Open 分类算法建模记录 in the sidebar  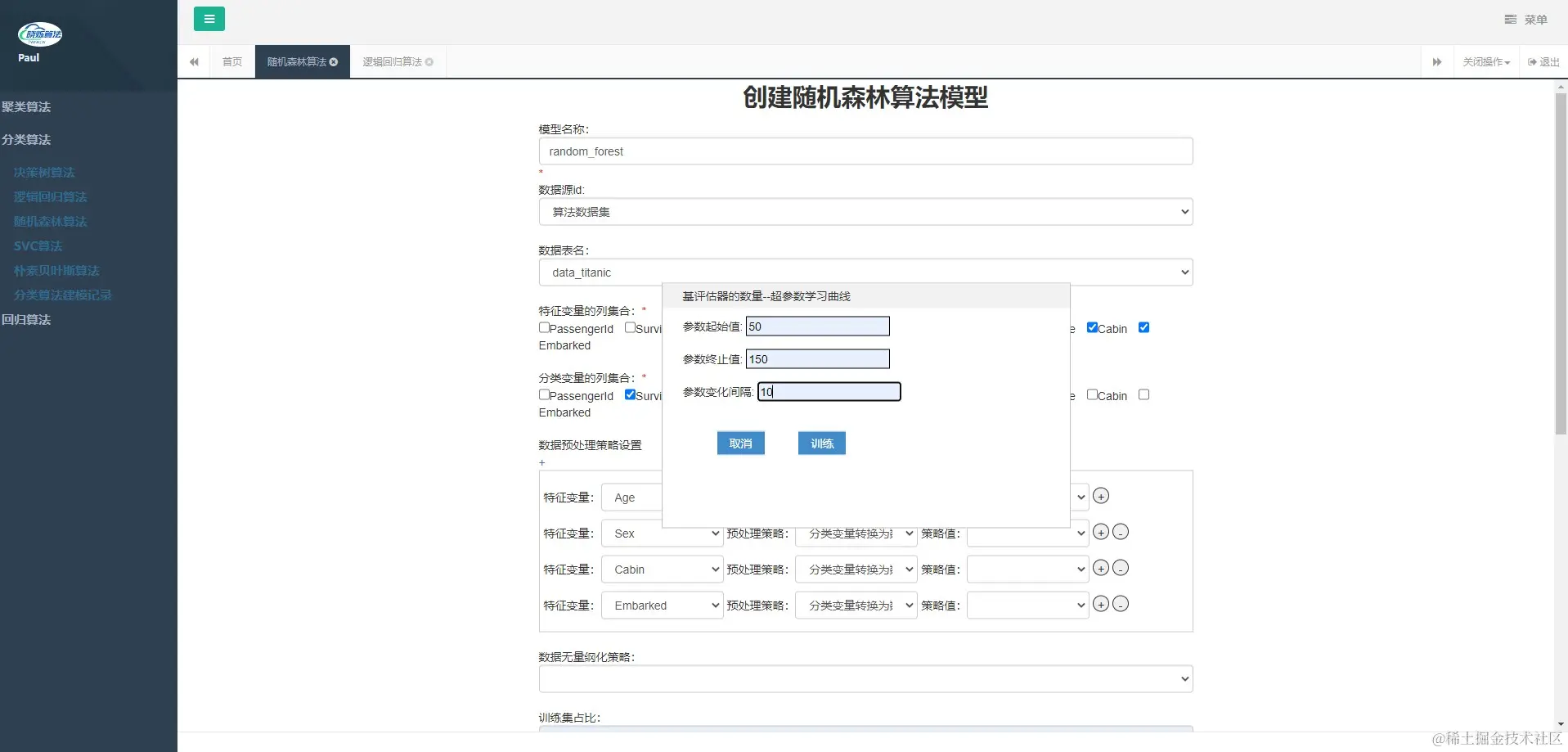tap(63, 295)
